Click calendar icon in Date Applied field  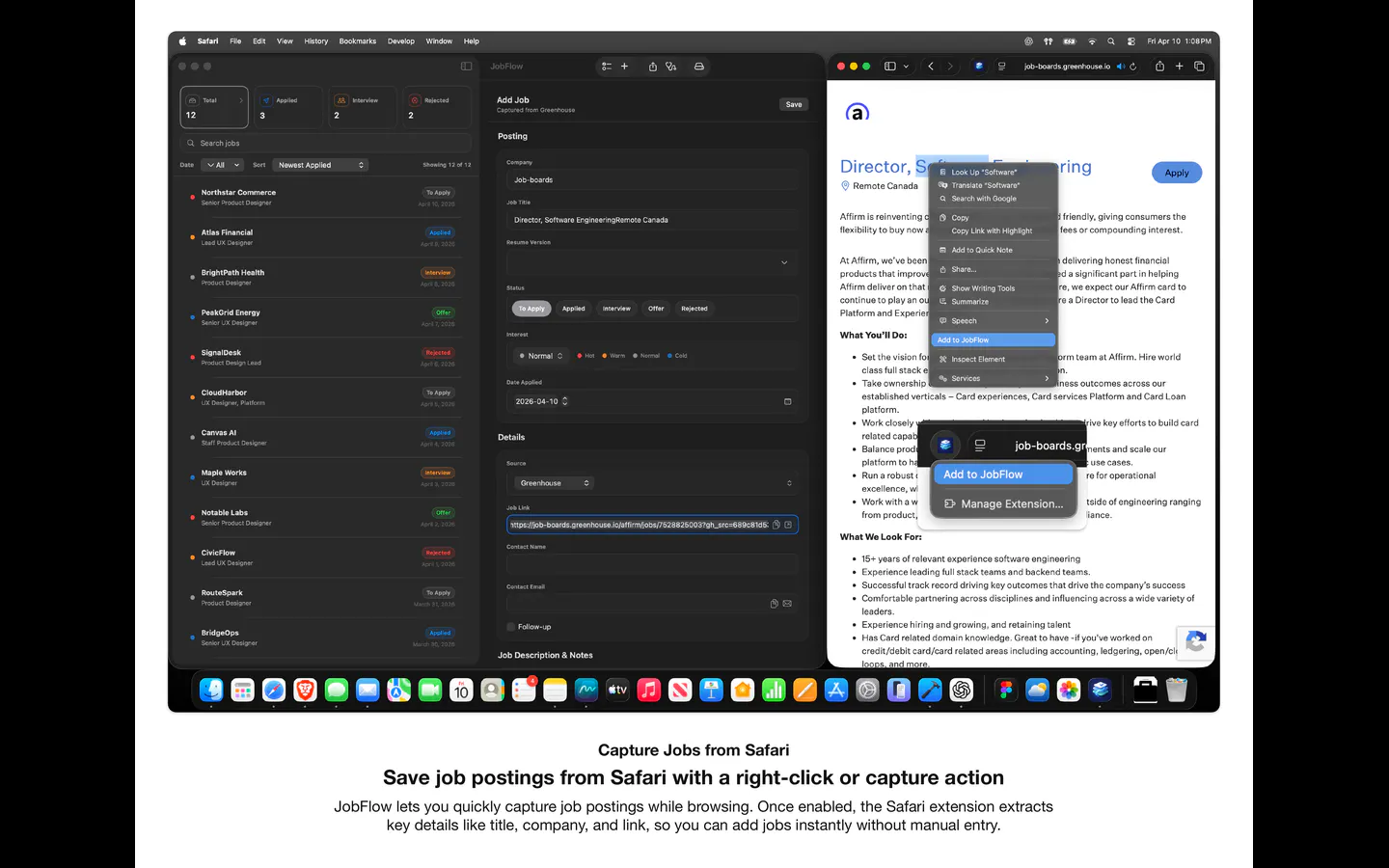(787, 401)
